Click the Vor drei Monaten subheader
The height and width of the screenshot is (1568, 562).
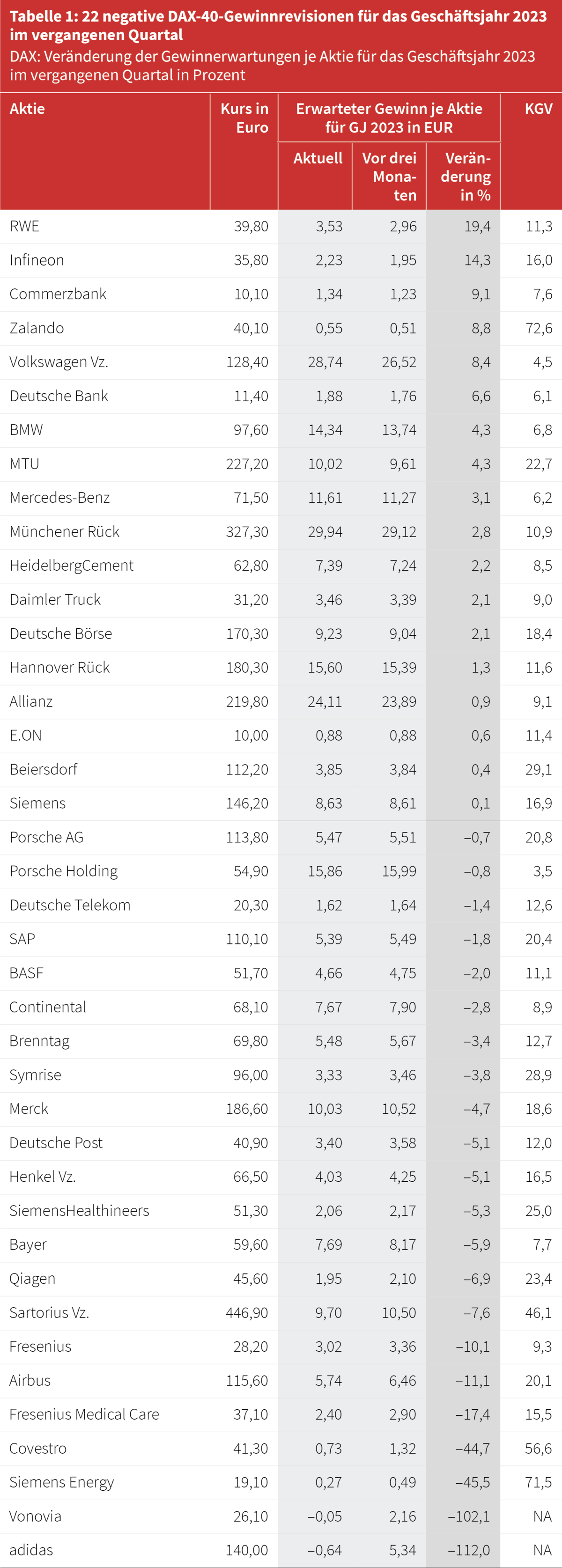click(x=389, y=177)
